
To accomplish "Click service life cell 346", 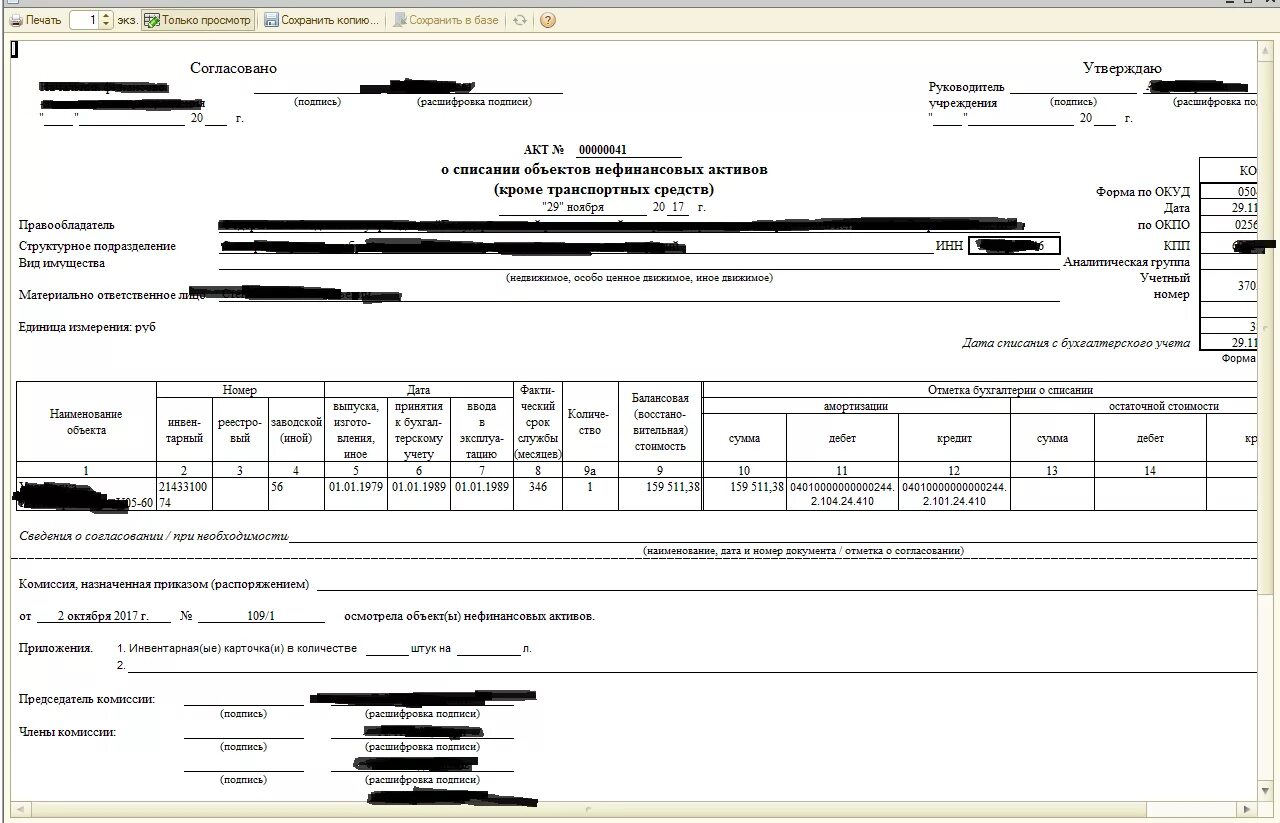I will [x=538, y=495].
